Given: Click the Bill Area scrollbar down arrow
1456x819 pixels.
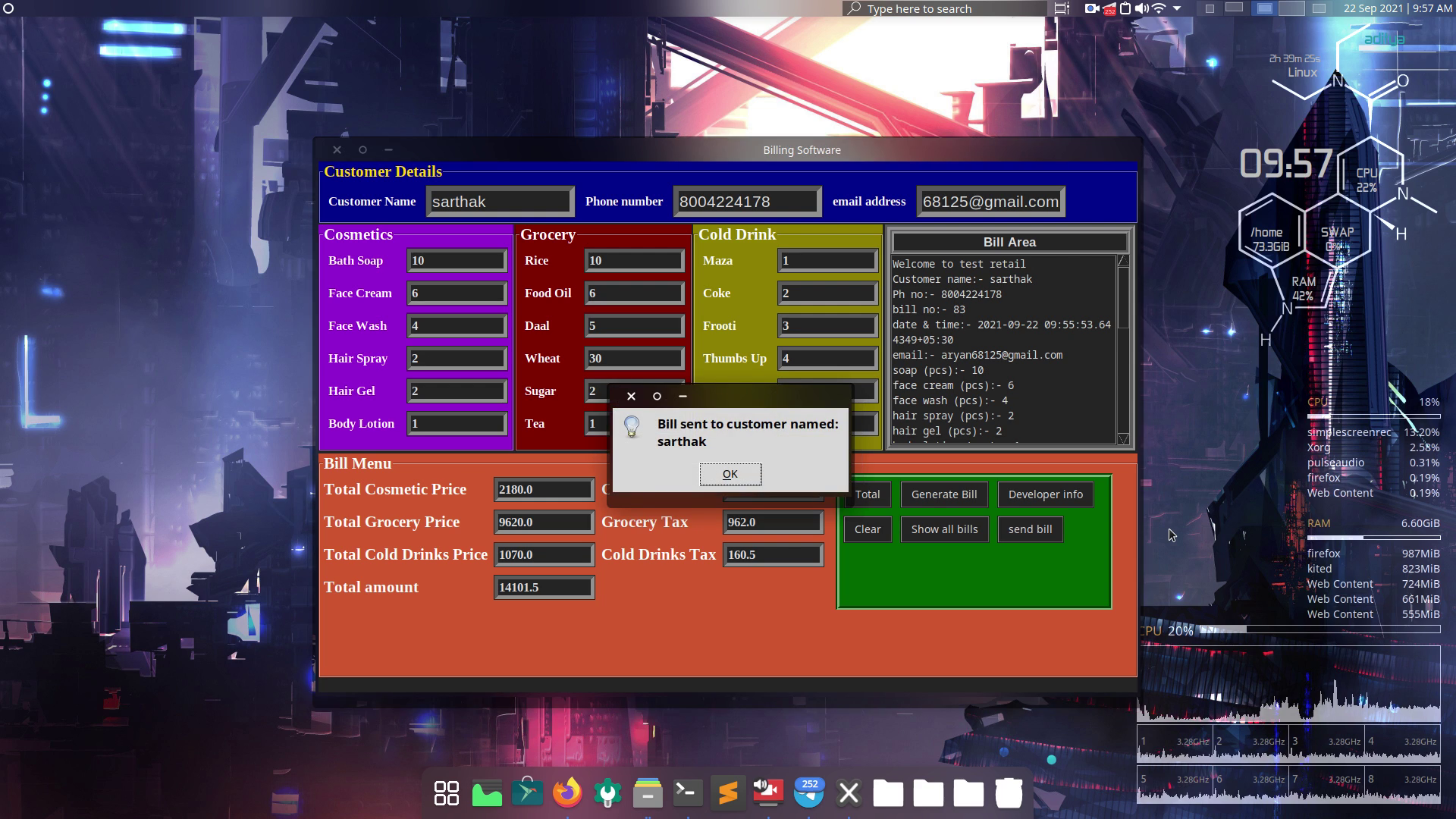Looking at the screenshot, I should click(1124, 439).
